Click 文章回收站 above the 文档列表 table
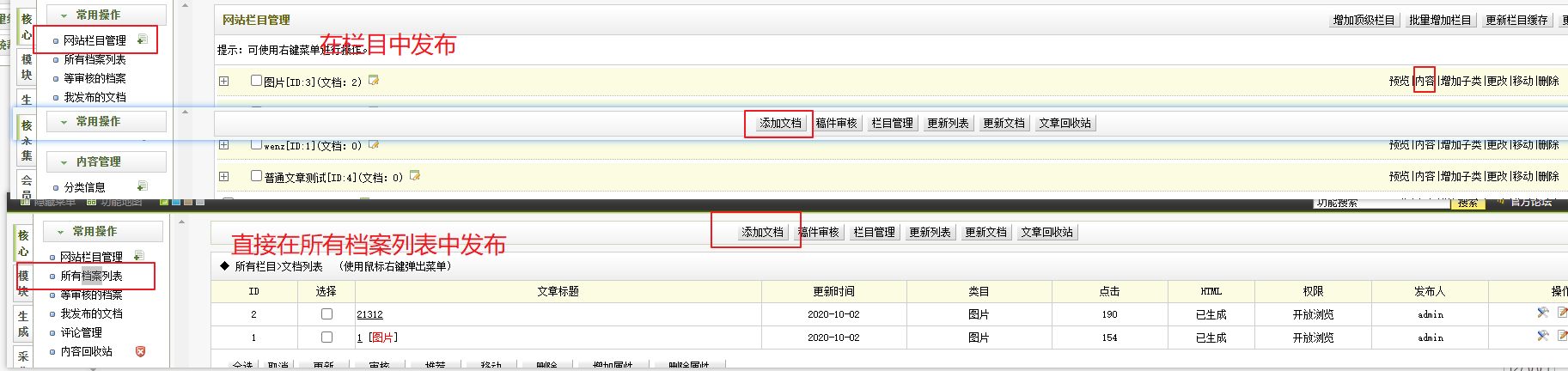Viewport: 1568px width, 371px height. click(1046, 232)
